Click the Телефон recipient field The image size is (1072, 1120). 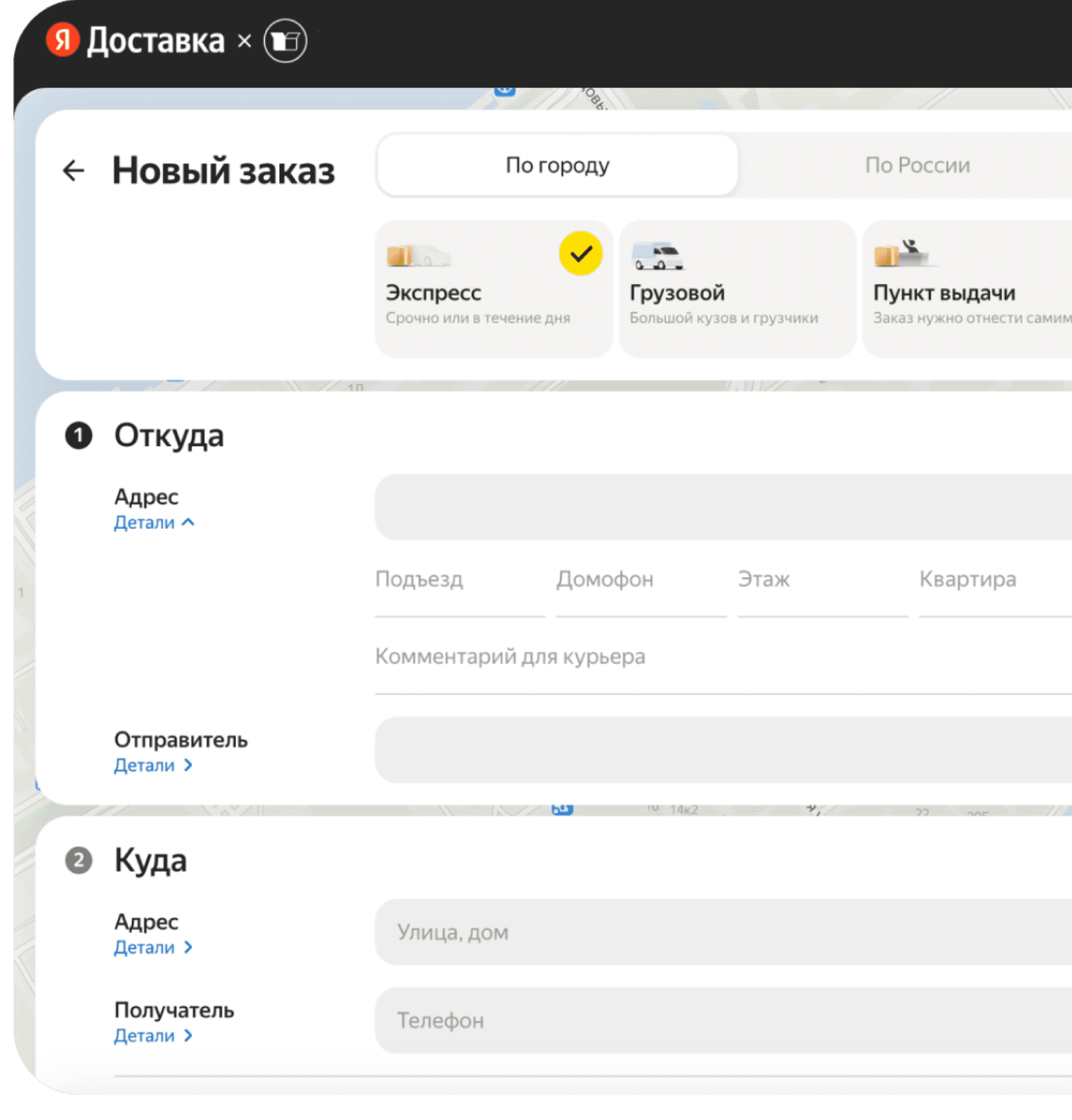click(723, 1020)
